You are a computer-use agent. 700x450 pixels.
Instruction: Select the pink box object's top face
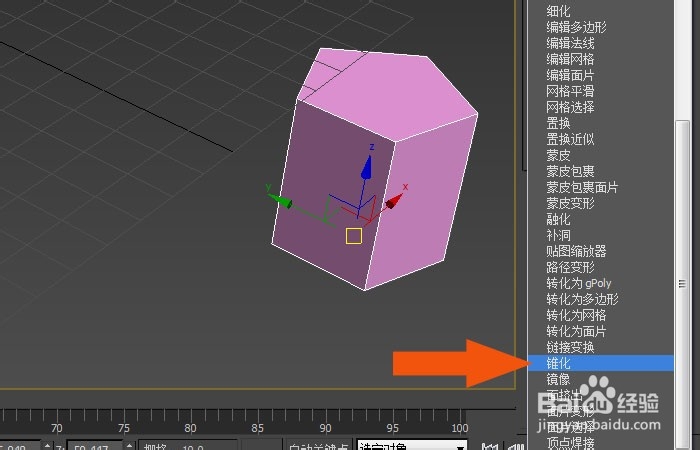point(389,92)
